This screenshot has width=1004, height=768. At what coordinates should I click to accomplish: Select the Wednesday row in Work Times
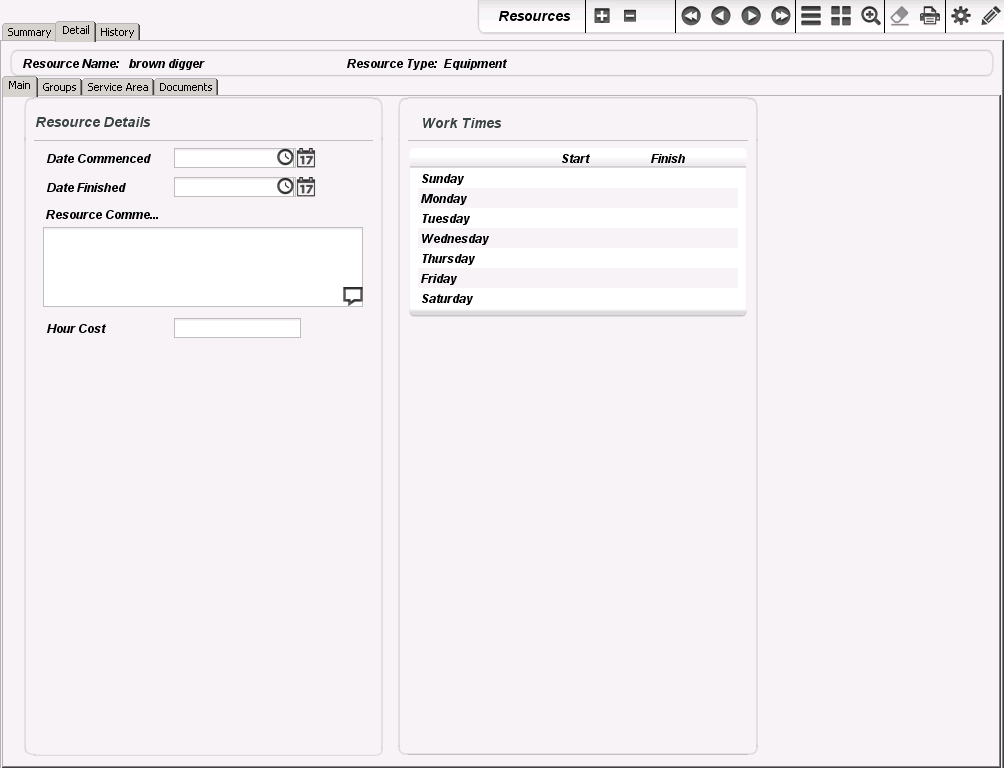[x=577, y=239]
